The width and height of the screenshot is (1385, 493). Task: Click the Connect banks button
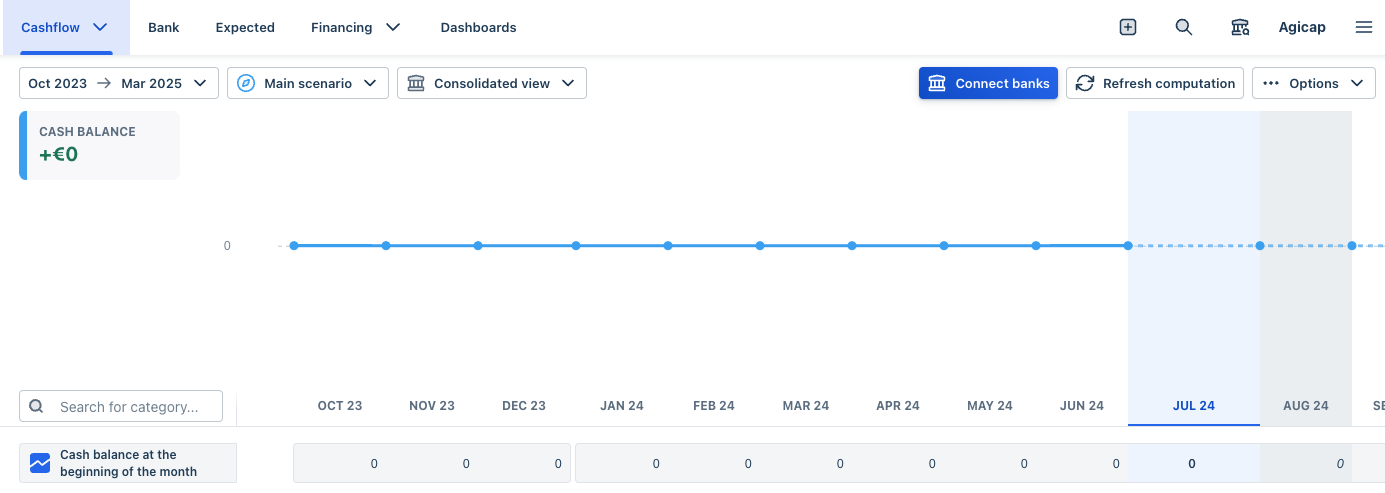988,83
